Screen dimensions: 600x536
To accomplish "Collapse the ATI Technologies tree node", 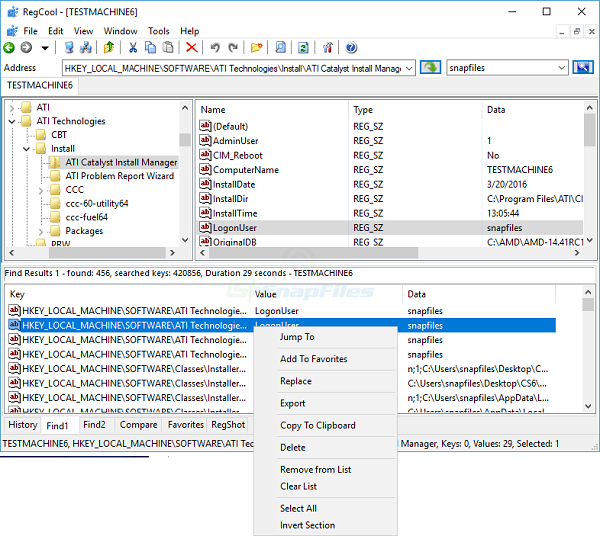I will (13, 121).
